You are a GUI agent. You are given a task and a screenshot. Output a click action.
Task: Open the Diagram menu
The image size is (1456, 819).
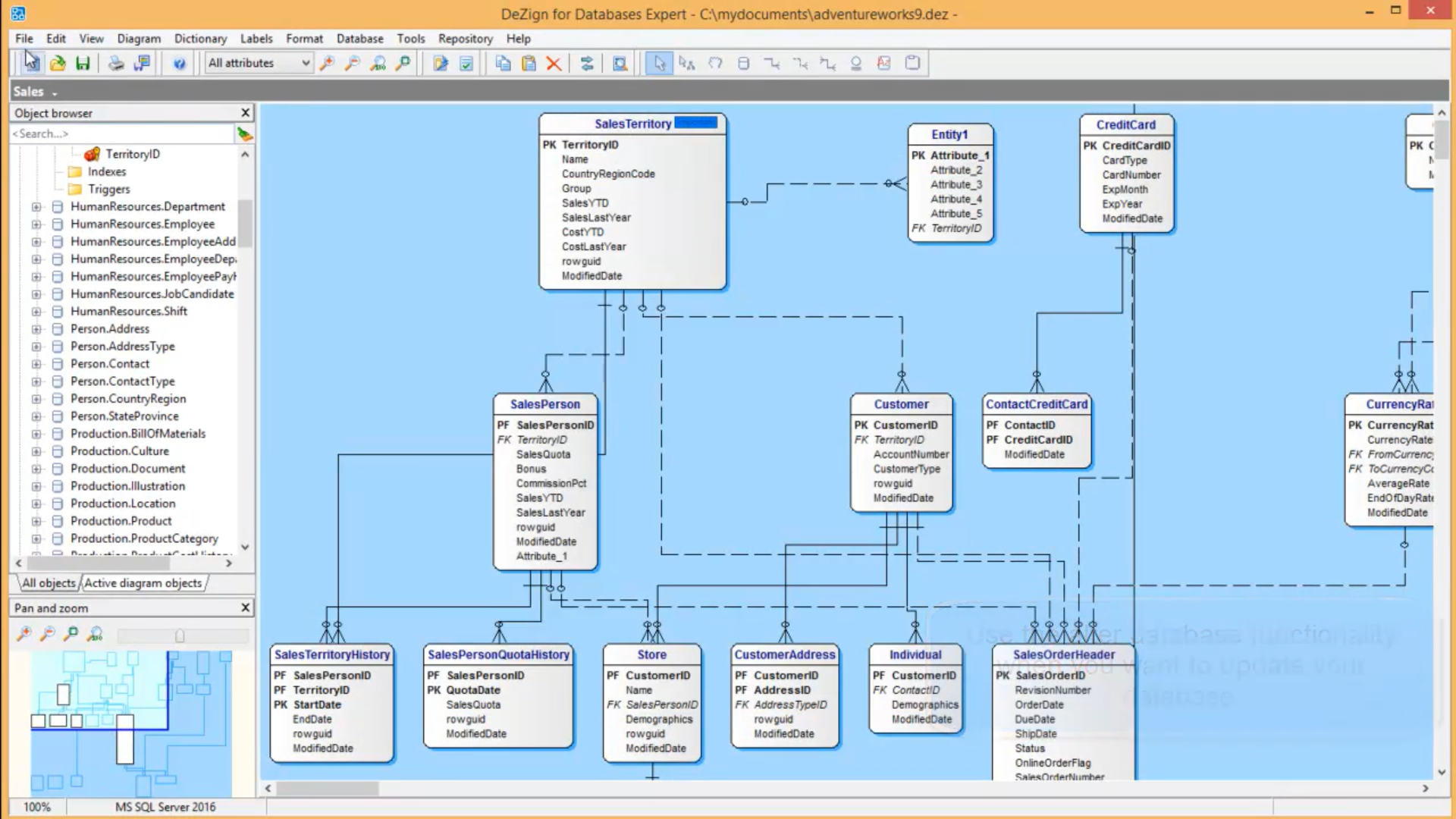tap(139, 38)
